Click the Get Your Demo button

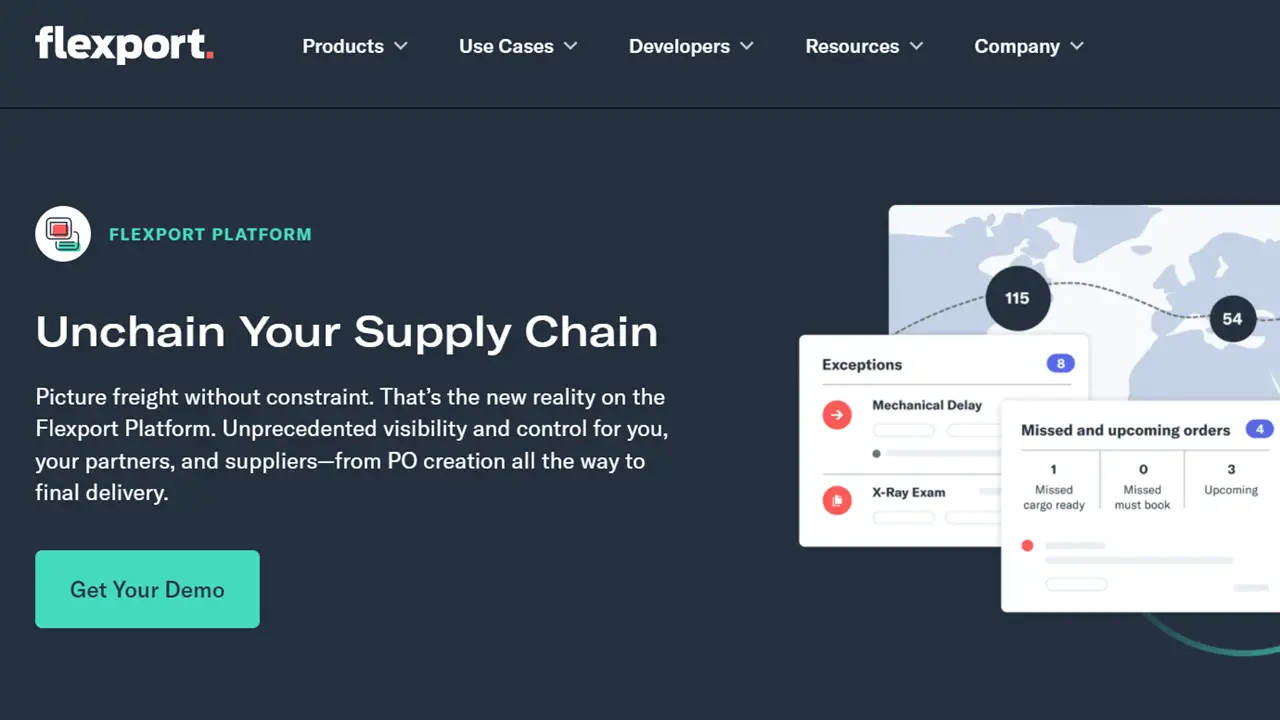[147, 589]
